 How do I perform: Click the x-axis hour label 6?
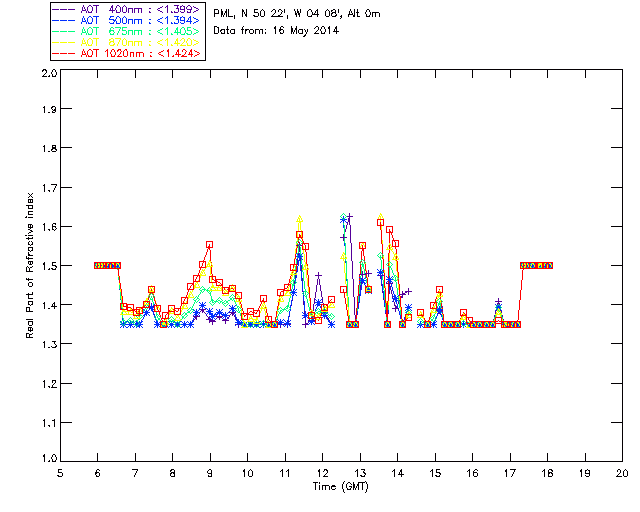[x=98, y=473]
